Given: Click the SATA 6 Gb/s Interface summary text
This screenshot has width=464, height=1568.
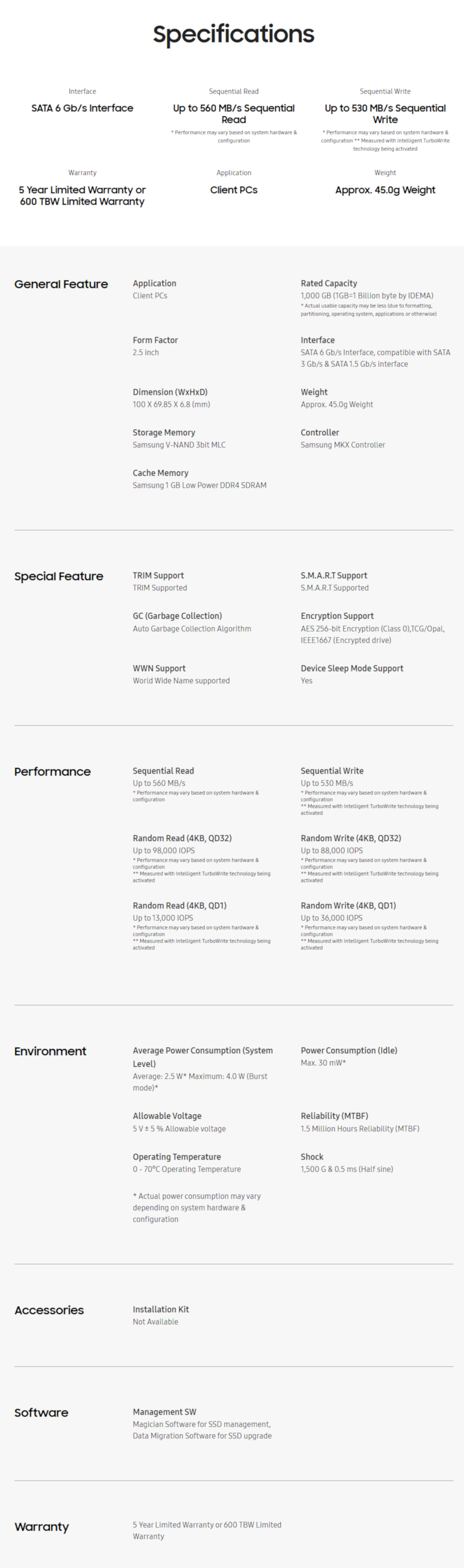Looking at the screenshot, I should tap(82, 108).
